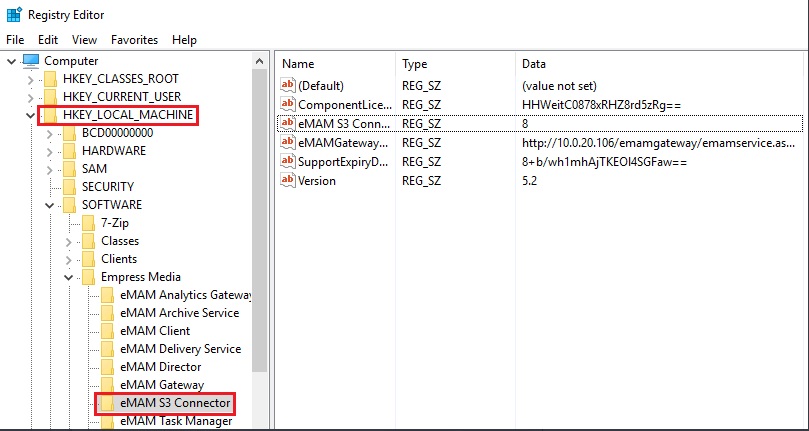Image resolution: width=809 pixels, height=431 pixels.
Task: Select the eMAM S3 Connector key
Action: [175, 403]
